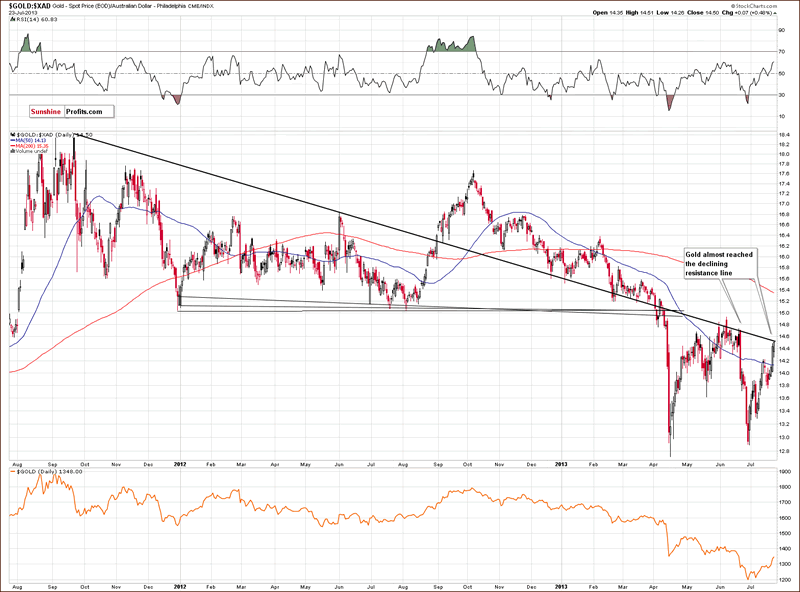Click the Chg percent value in header
Viewport: 800px width, 592px height.
click(763, 13)
